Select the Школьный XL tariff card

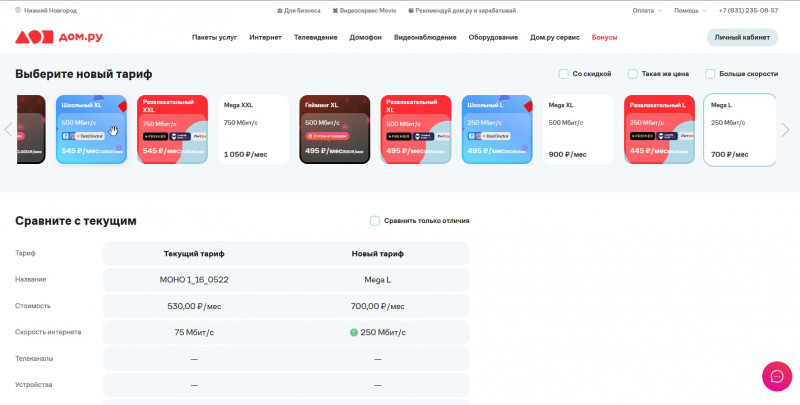tap(91, 130)
